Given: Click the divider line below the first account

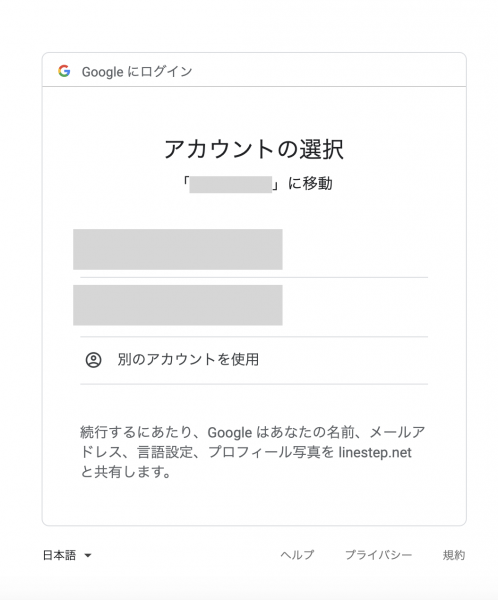Looking at the screenshot, I should 254,277.
